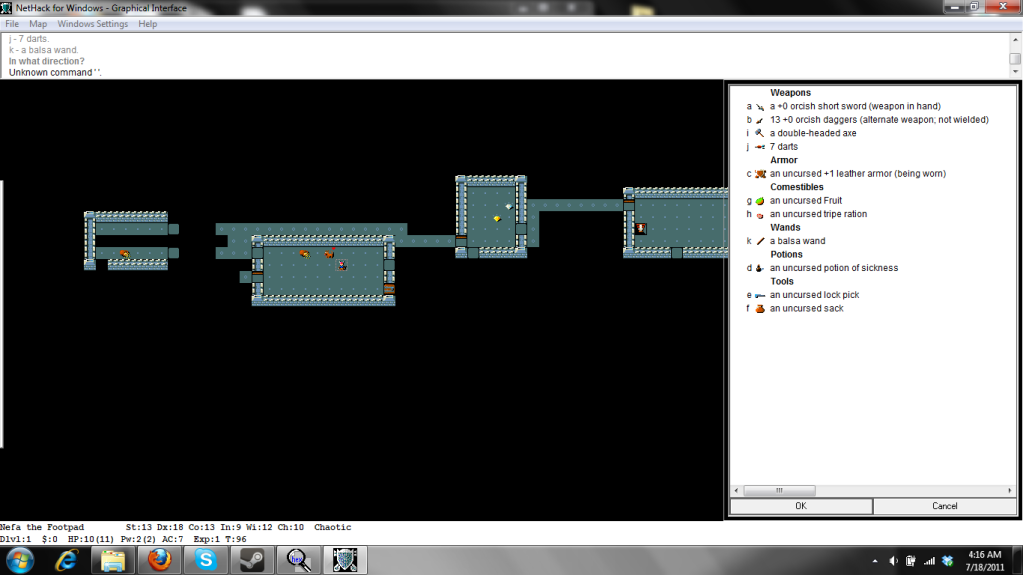Click the inventory scrollbar left arrow
Screen dimensions: 1023x575
pyautogui.click(x=737, y=490)
